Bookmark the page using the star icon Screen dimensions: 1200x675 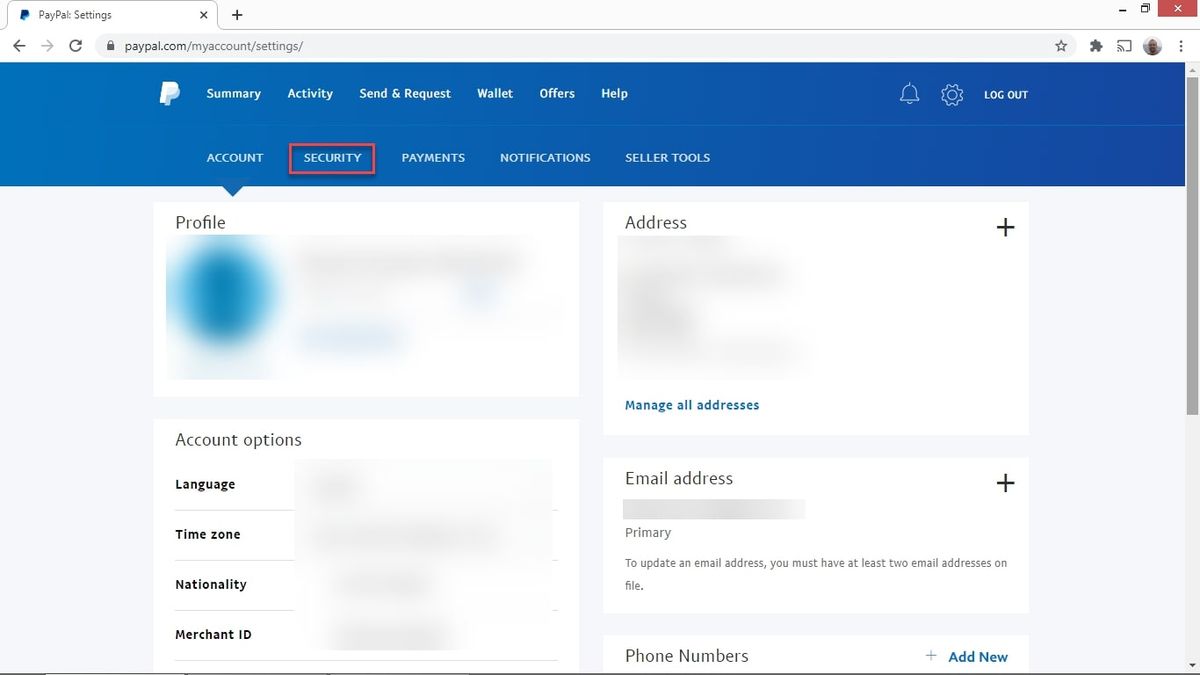(1060, 45)
